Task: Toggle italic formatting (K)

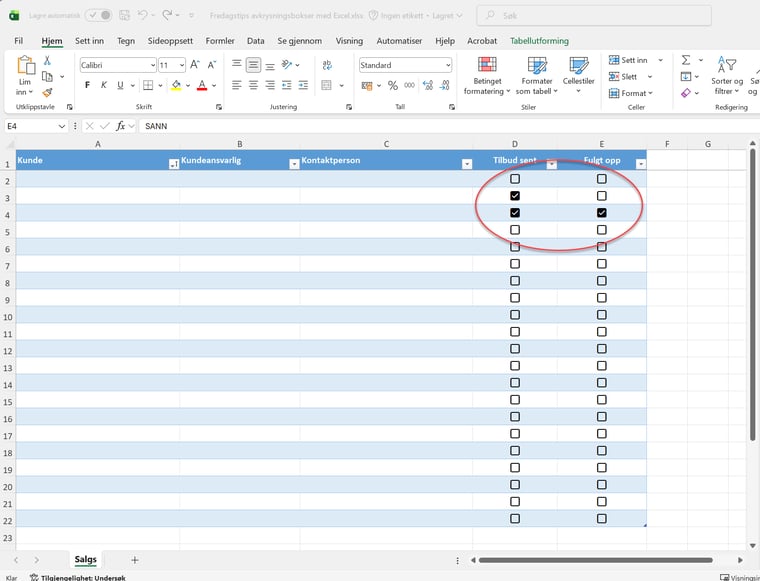Action: click(104, 85)
